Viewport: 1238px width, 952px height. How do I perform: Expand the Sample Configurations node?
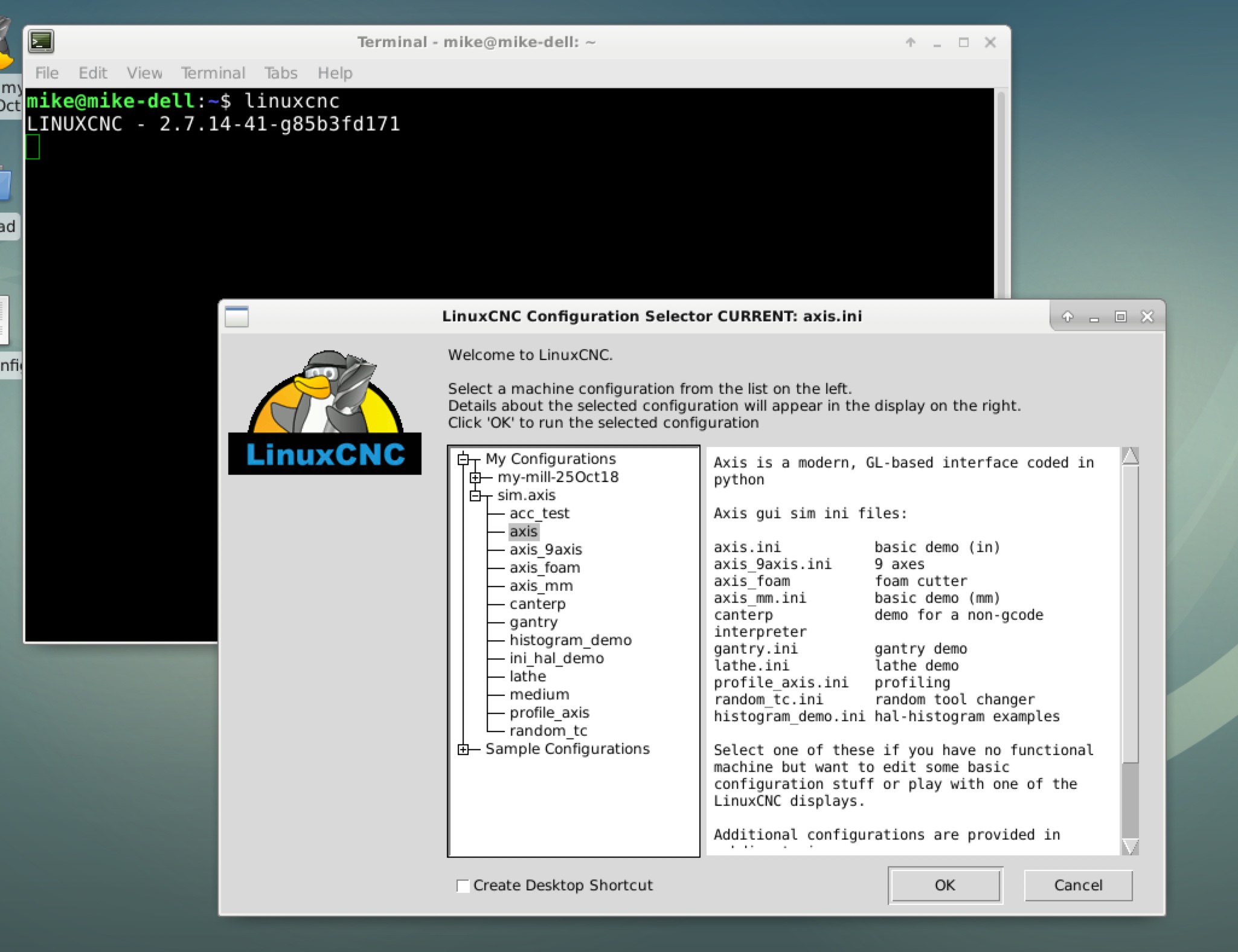[463, 749]
